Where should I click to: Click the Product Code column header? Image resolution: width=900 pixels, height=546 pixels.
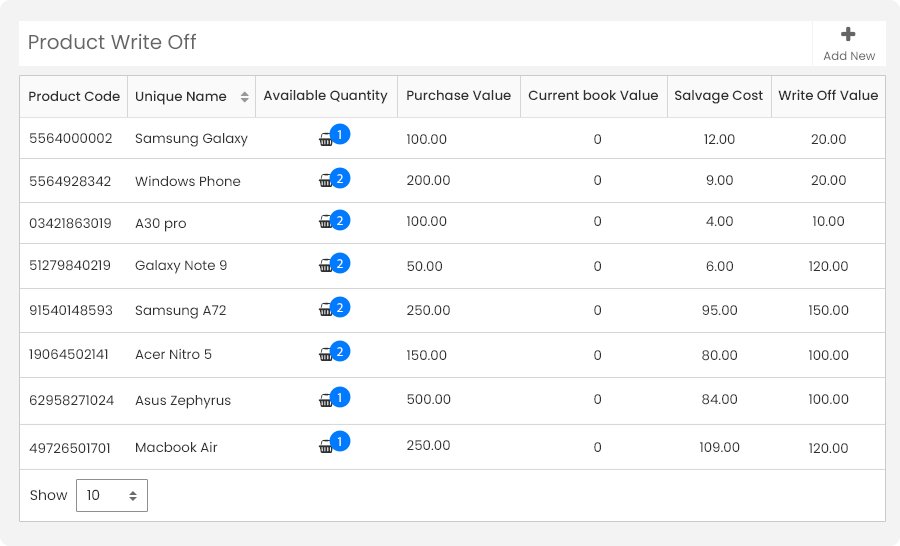[x=74, y=96]
